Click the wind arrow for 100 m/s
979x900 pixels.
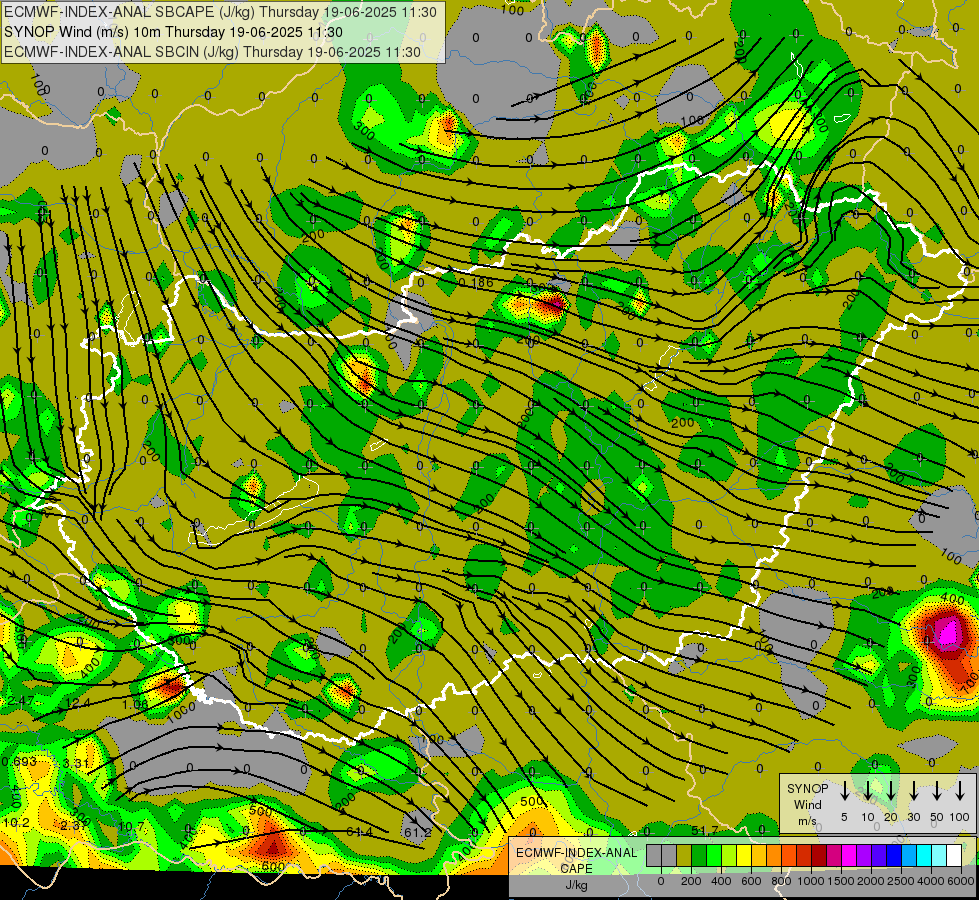[x=960, y=791]
